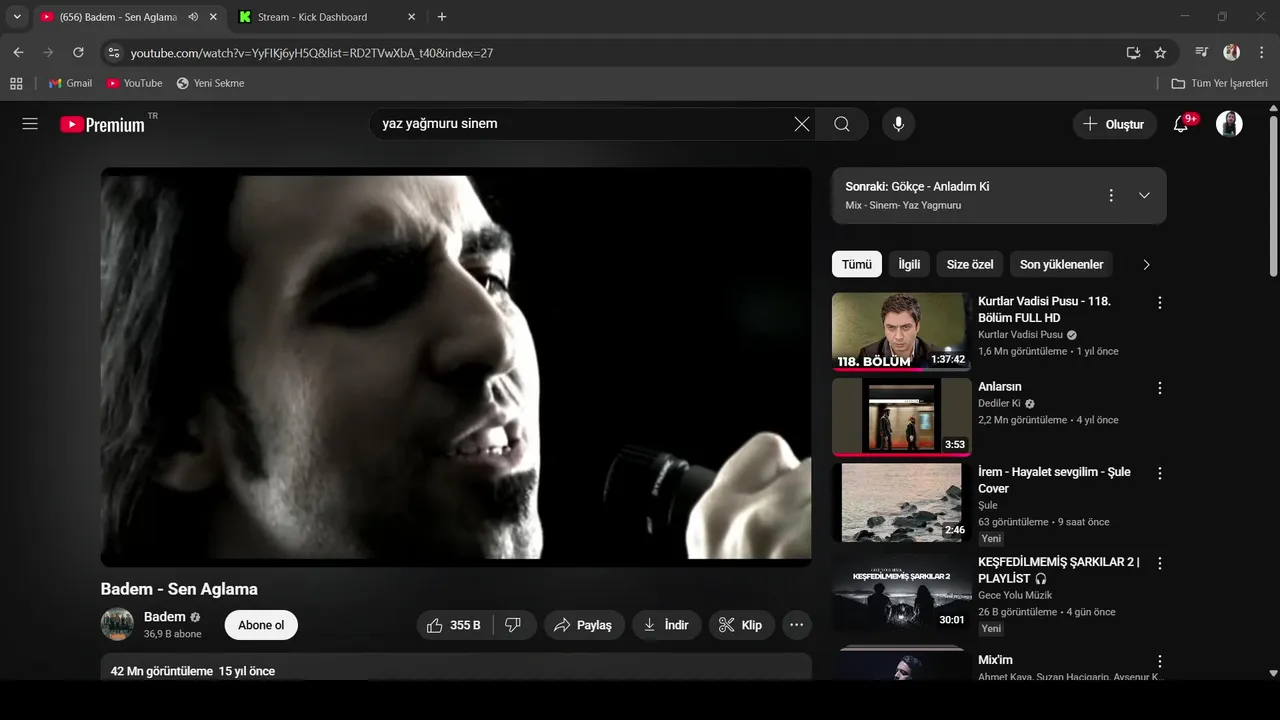Open account avatar menu in YouTube header

pos(1229,124)
